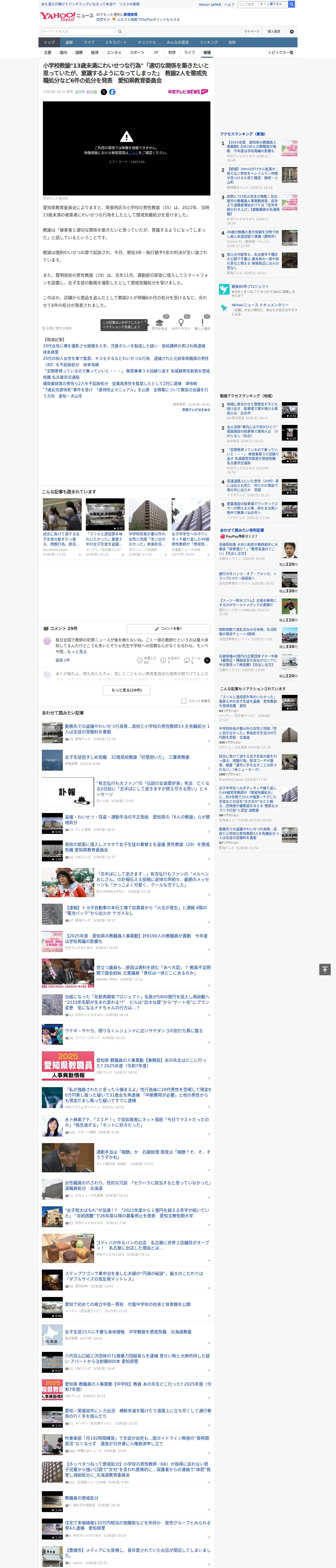Toggle the コメント非表示 checkbox

(x=183, y=701)
